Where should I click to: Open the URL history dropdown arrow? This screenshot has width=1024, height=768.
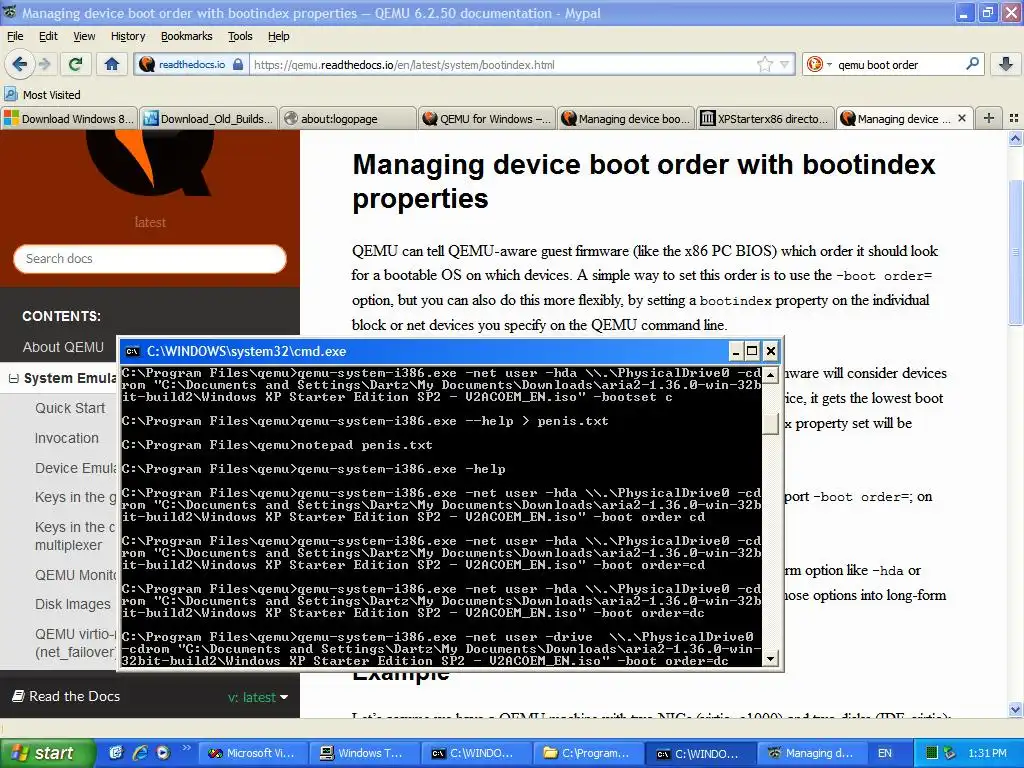pyautogui.click(x=784, y=64)
